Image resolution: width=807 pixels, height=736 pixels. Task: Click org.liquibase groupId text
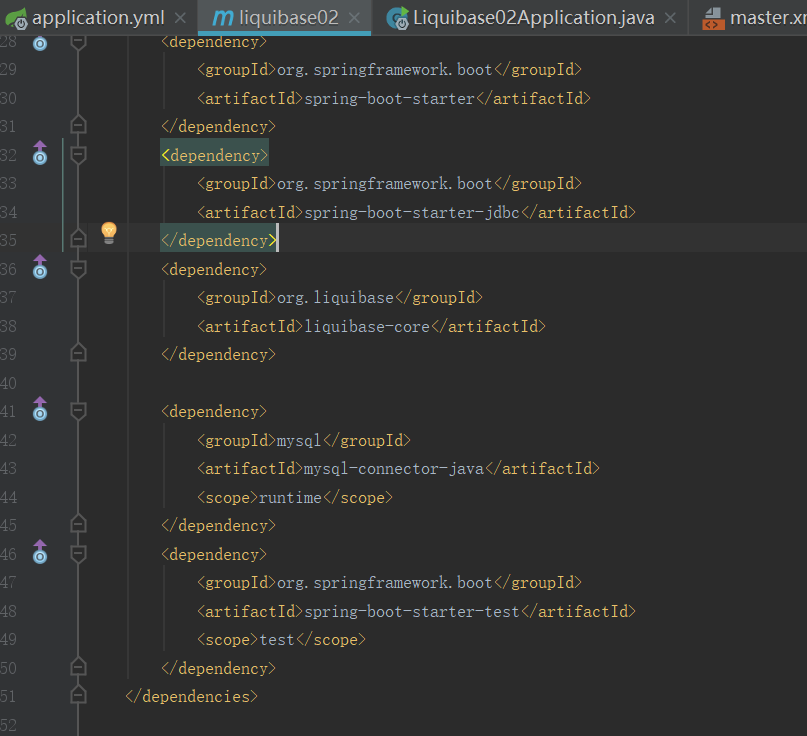(335, 297)
